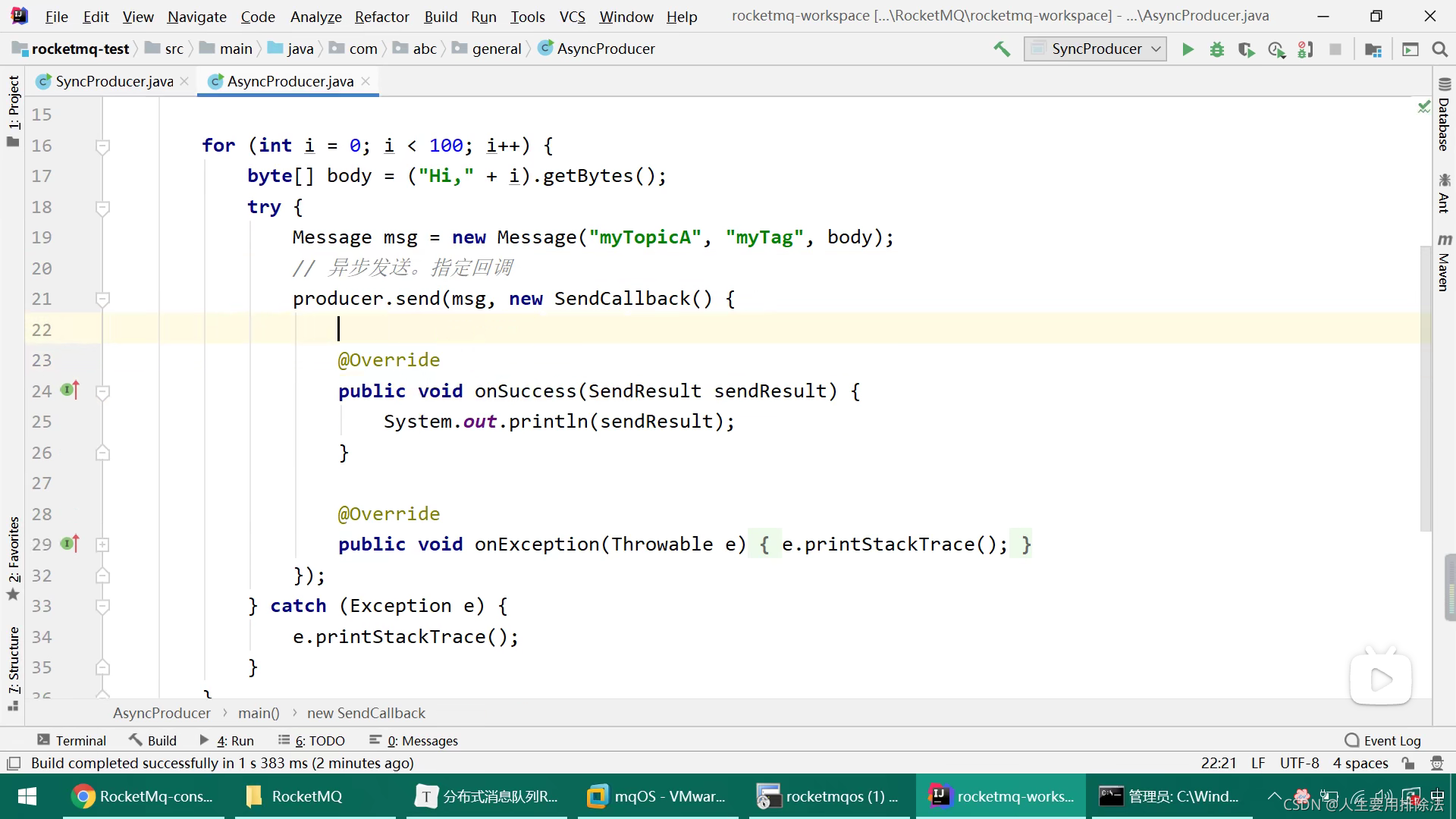Viewport: 1456px width, 819px height.
Task: Click override gutter icon on line 29
Action: coord(70,543)
